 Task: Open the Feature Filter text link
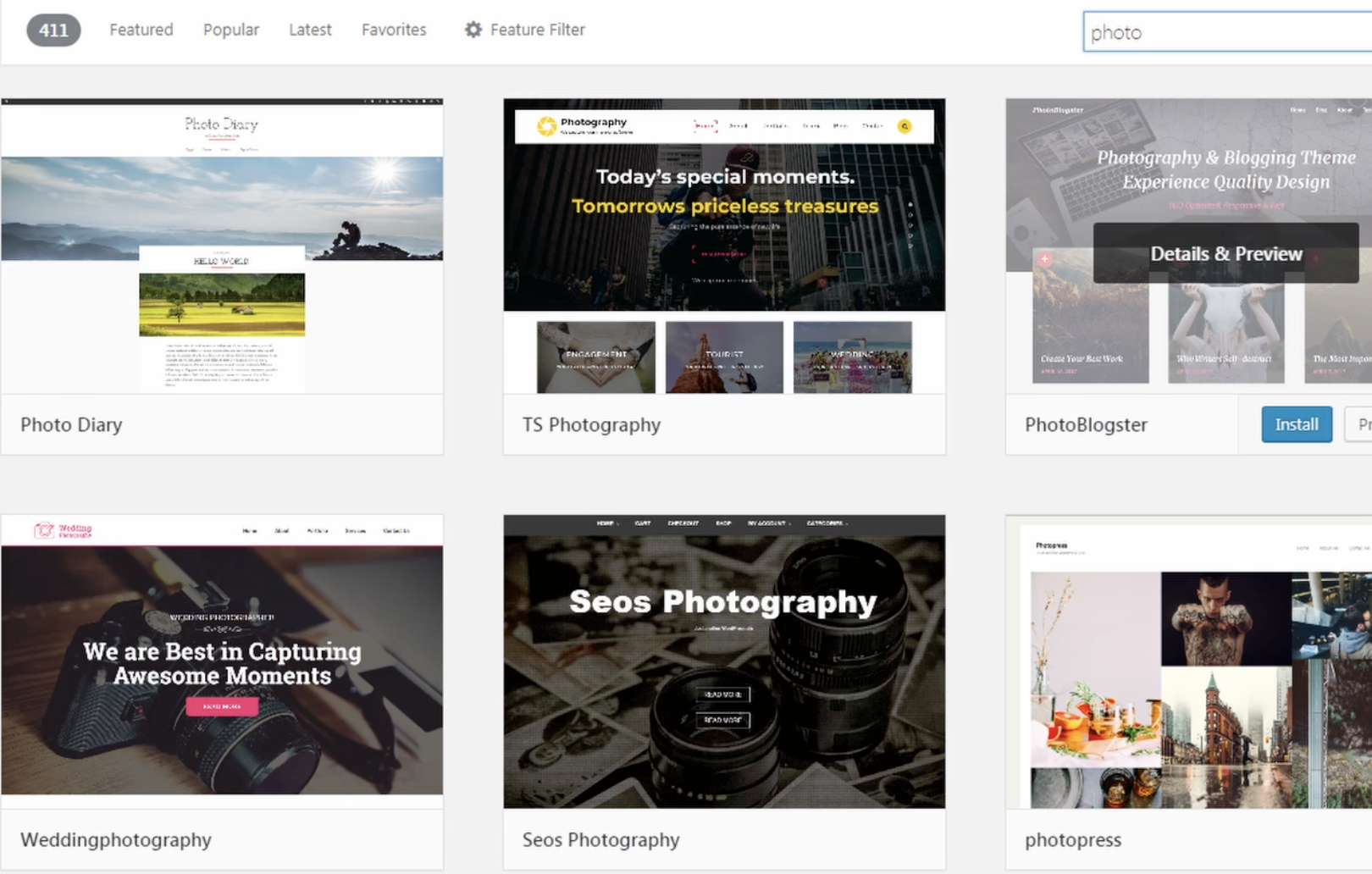(538, 30)
